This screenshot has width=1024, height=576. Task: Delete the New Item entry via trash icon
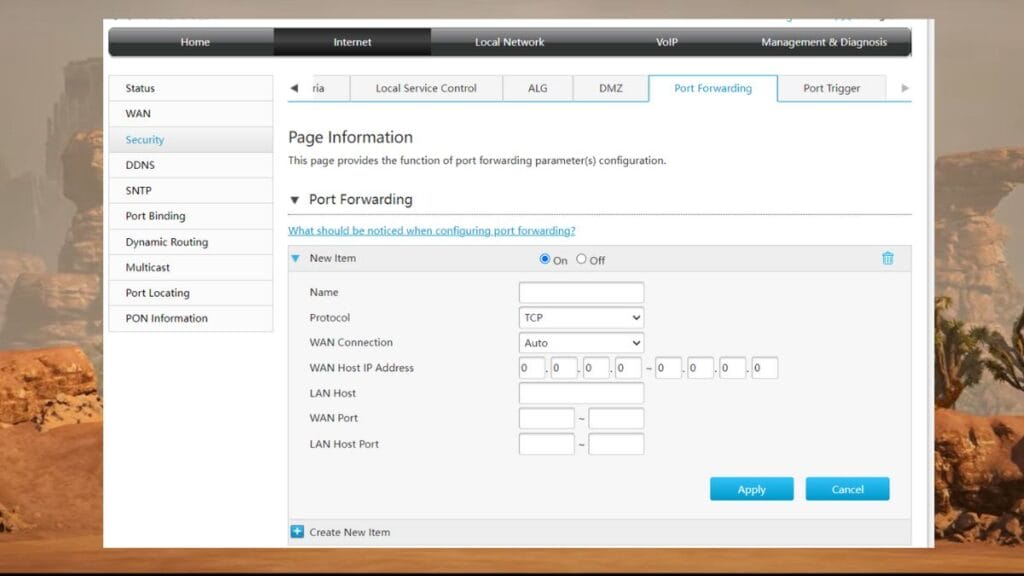pos(887,258)
